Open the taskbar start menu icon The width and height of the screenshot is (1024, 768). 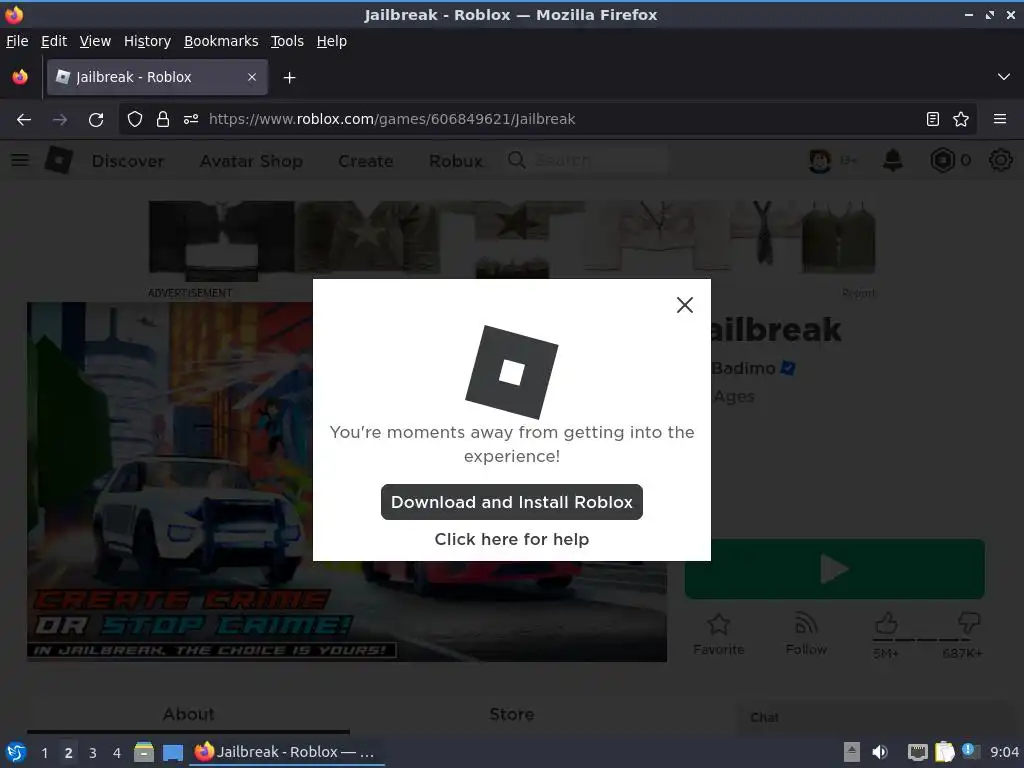pyautogui.click(x=16, y=752)
